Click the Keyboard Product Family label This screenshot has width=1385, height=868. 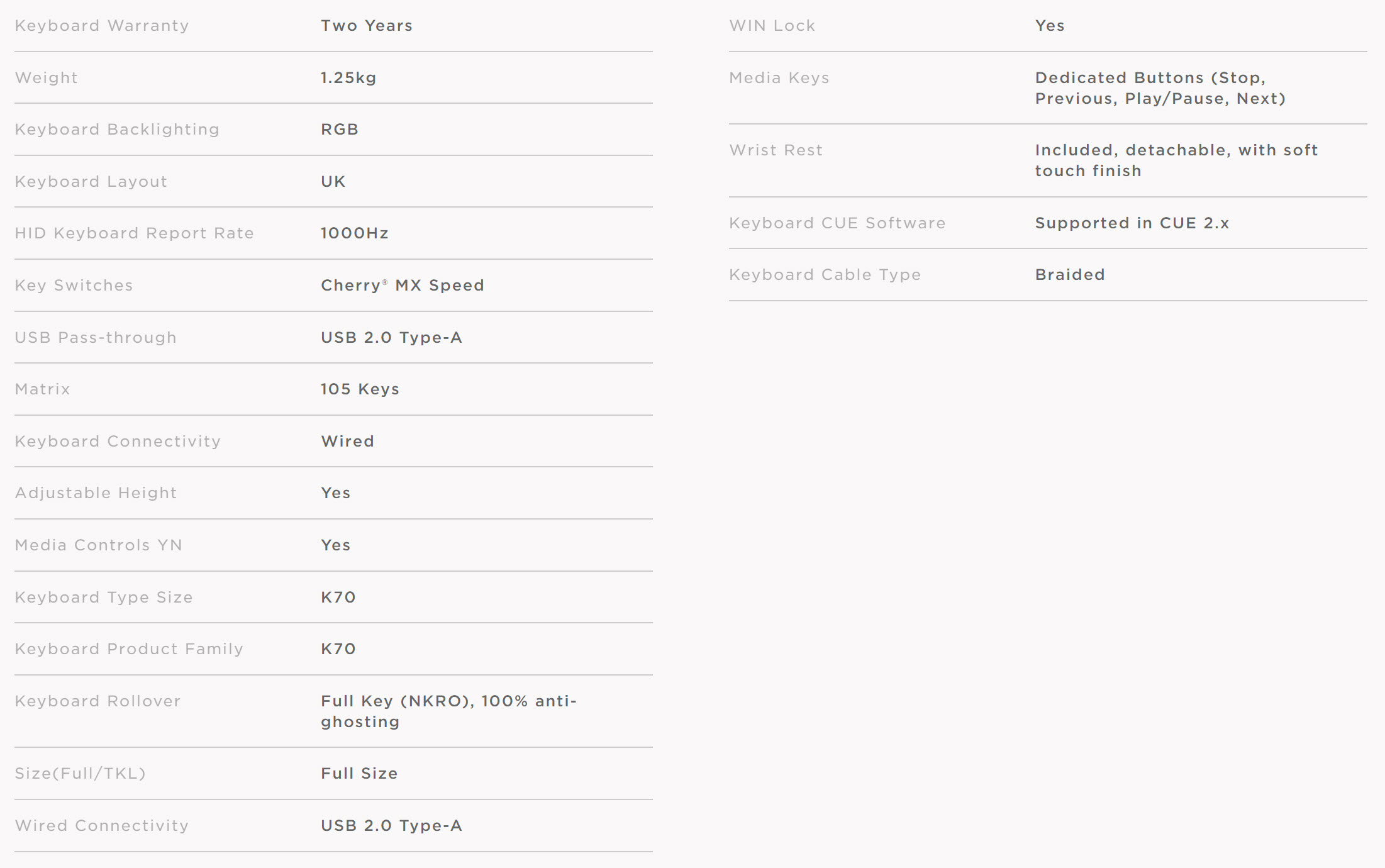click(x=129, y=649)
